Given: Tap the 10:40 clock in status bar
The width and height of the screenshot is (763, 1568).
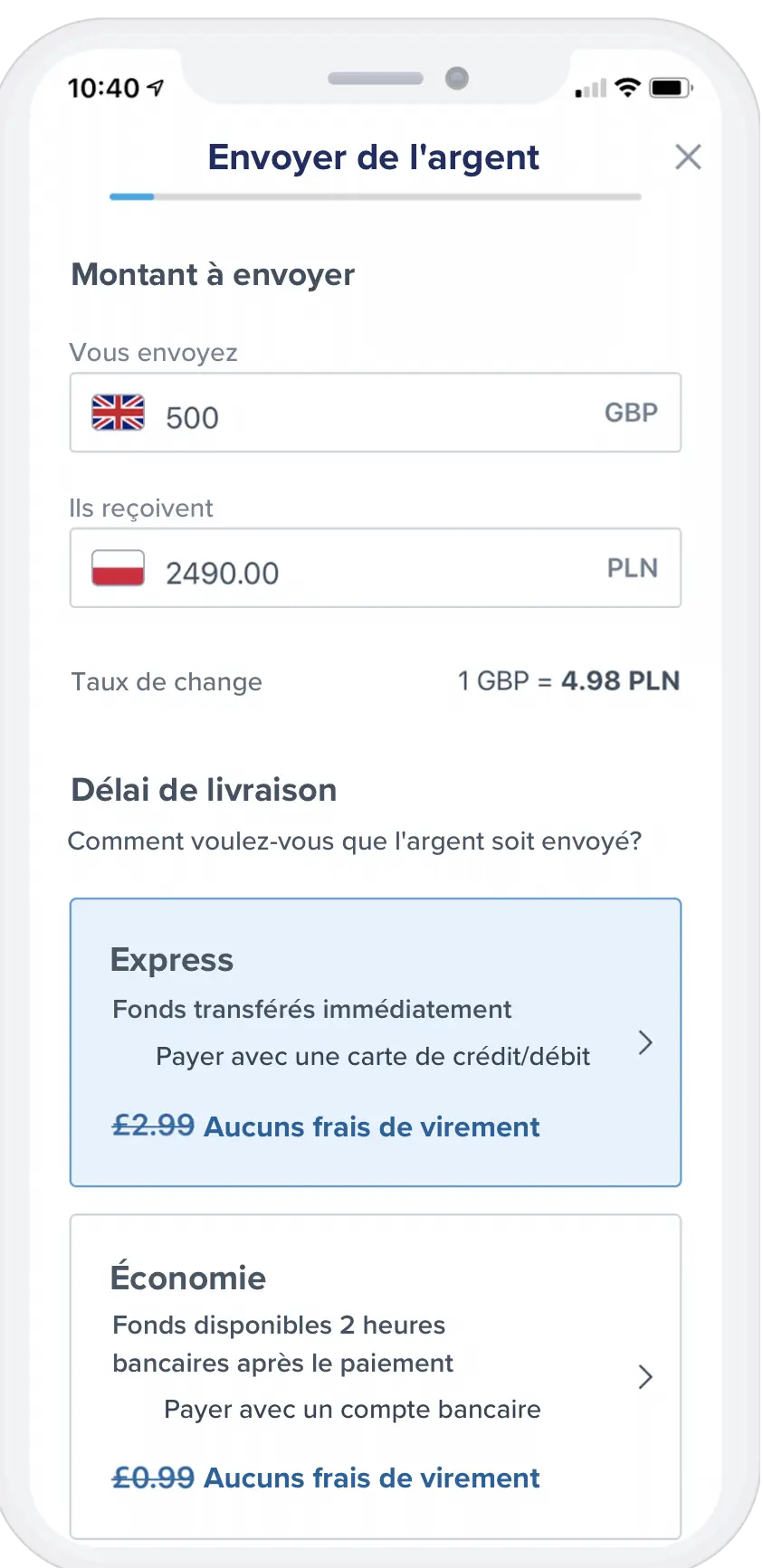Looking at the screenshot, I should (103, 88).
